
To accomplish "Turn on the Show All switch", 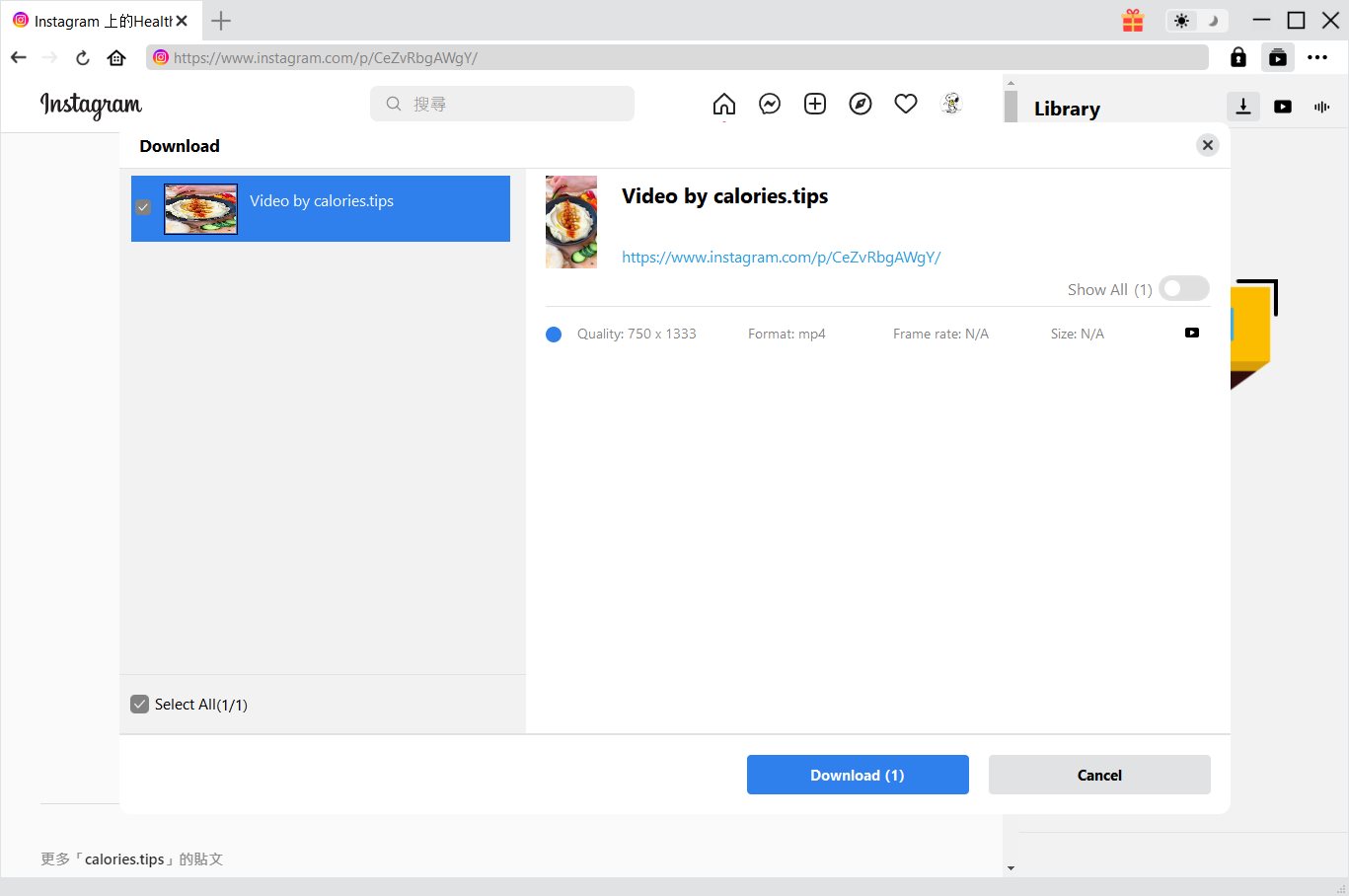I will (1183, 289).
